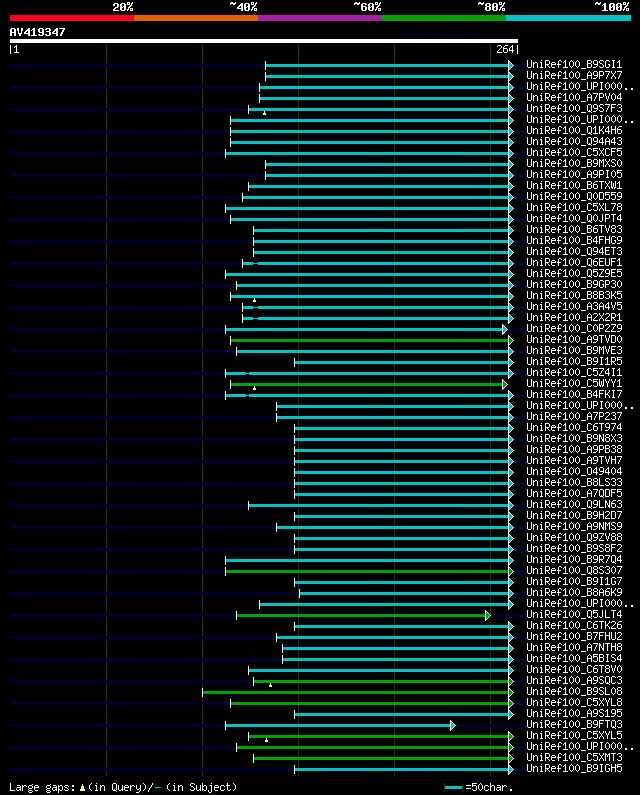Select the UniRef100_A5BIS4 label

point(574,658)
